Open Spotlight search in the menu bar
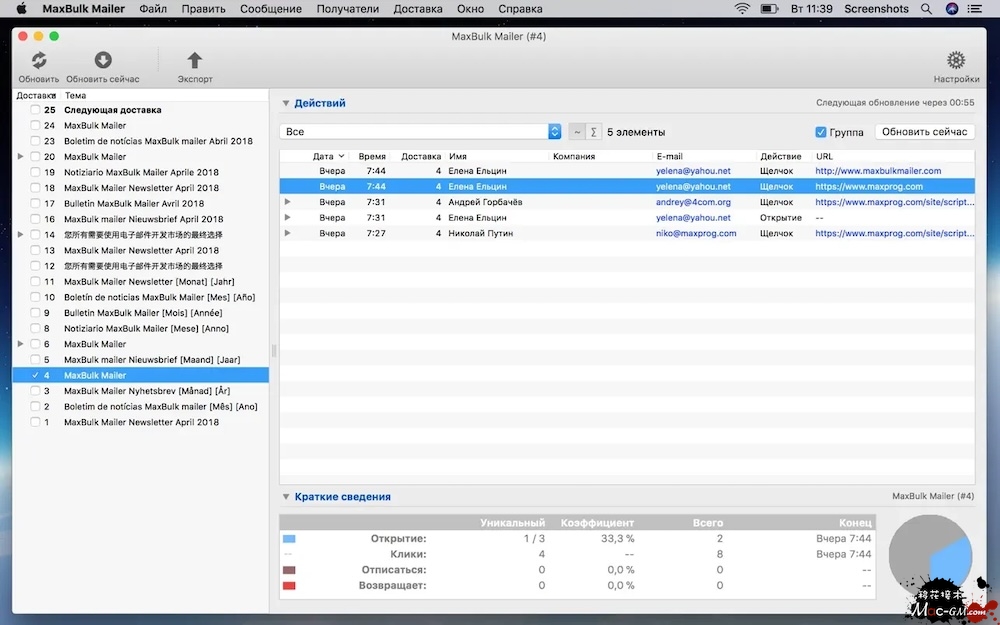 928,9
